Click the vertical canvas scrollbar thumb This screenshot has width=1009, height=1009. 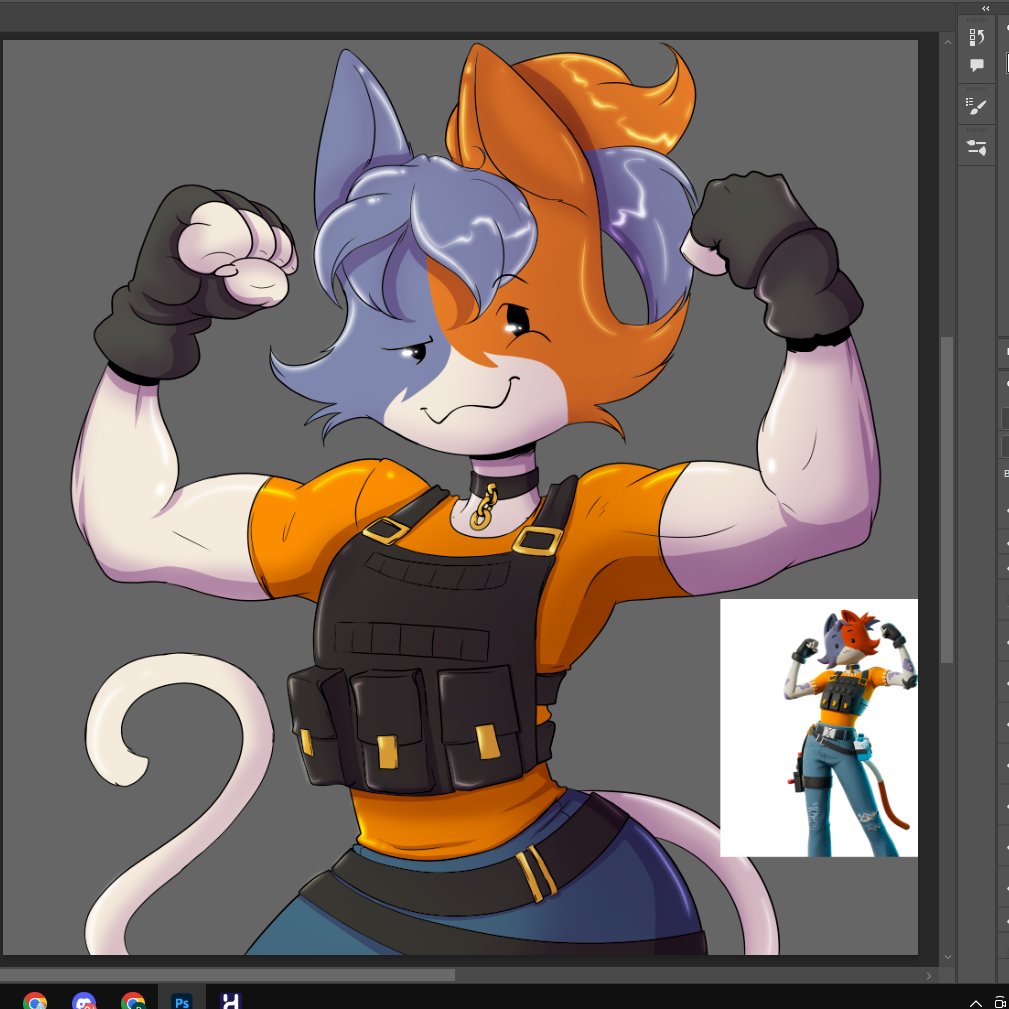tap(947, 500)
